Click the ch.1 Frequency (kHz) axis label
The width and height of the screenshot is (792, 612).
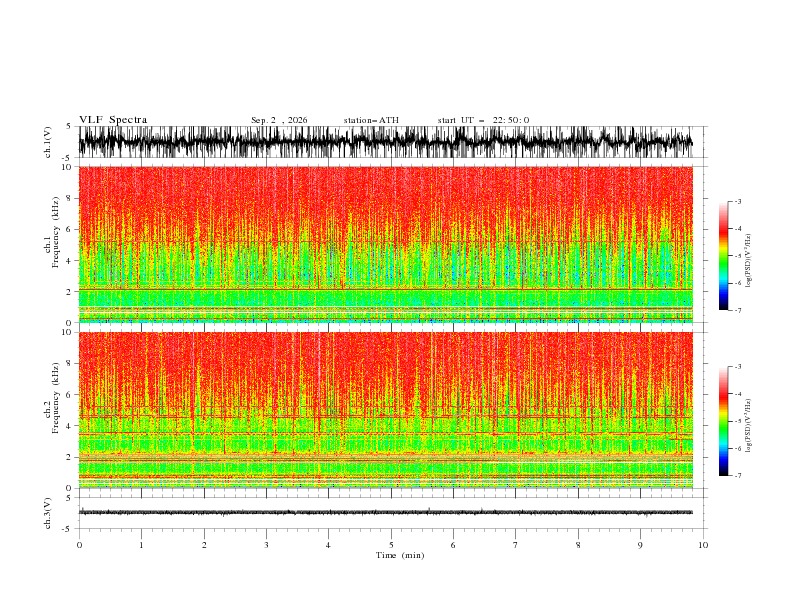pyautogui.click(x=52, y=244)
